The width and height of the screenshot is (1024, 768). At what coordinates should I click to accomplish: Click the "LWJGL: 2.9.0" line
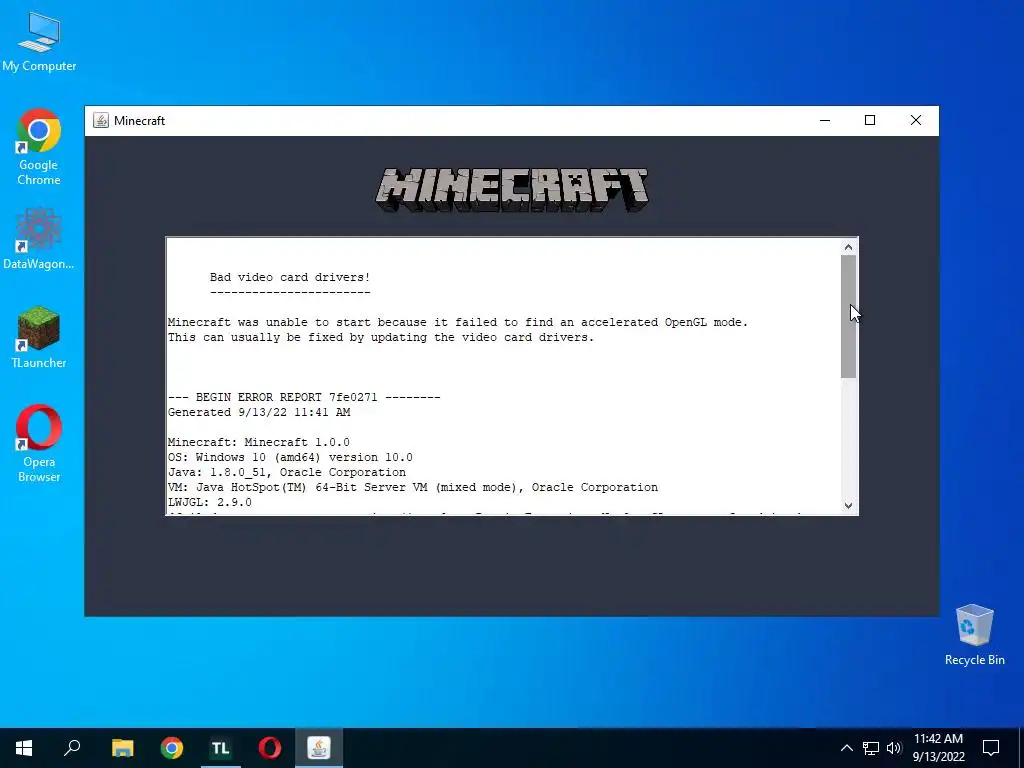tap(210, 502)
